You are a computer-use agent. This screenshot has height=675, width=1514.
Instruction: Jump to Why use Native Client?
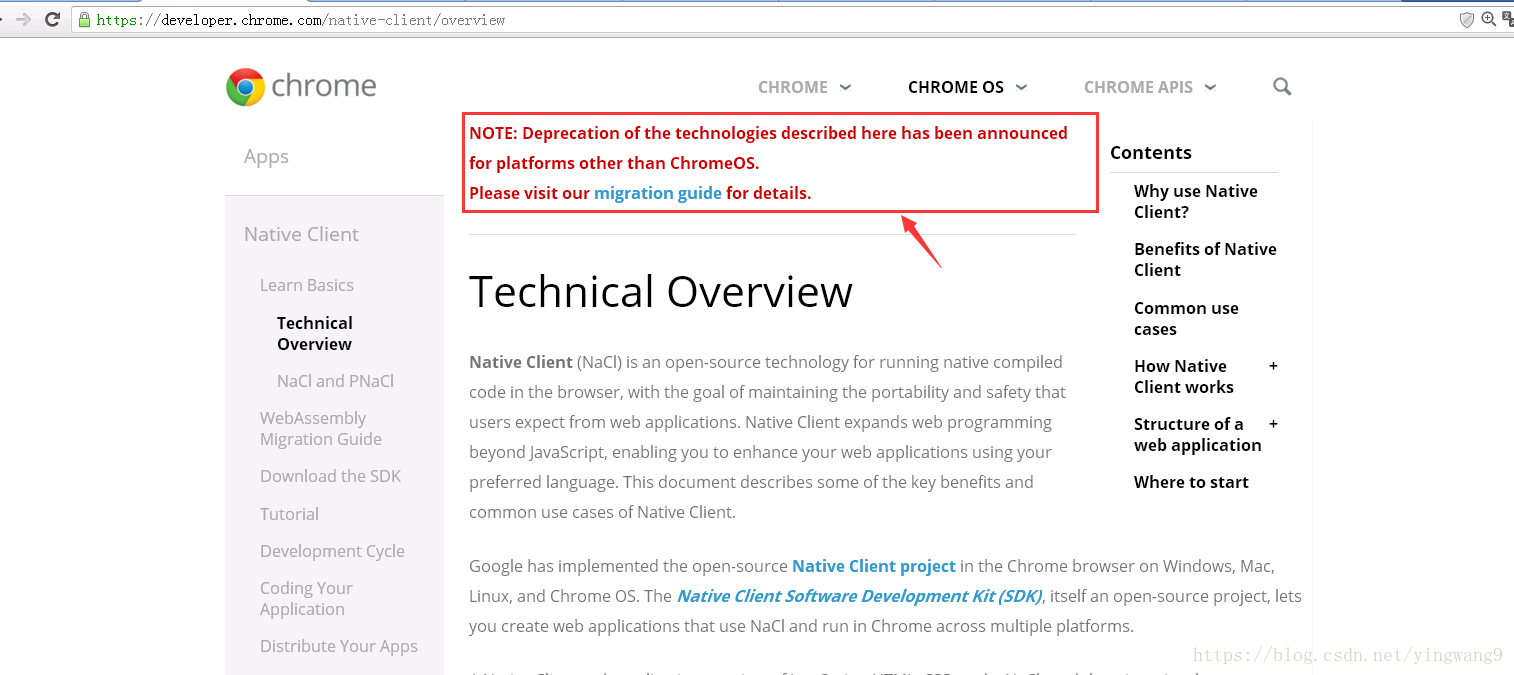pyautogui.click(x=1195, y=201)
